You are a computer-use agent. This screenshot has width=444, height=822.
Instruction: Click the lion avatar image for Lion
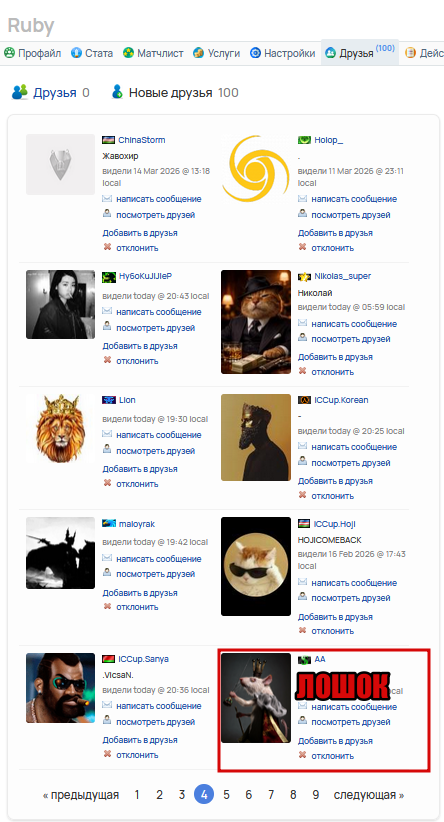[x=61, y=428]
